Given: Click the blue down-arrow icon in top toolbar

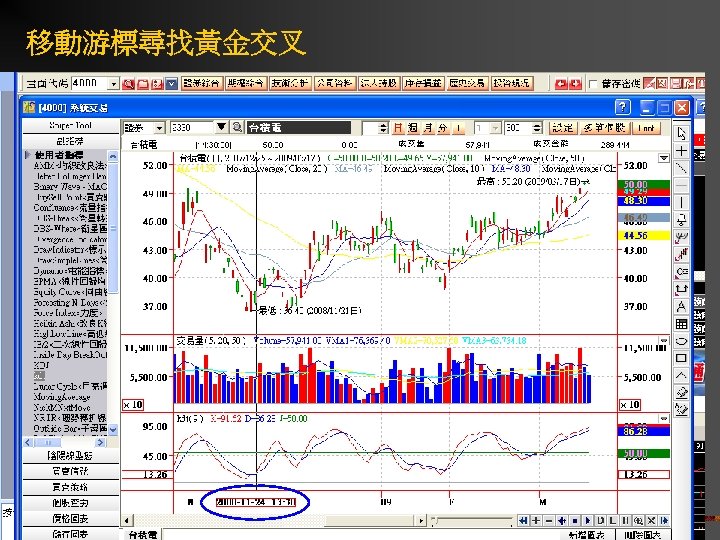Looking at the screenshot, I should (171, 84).
